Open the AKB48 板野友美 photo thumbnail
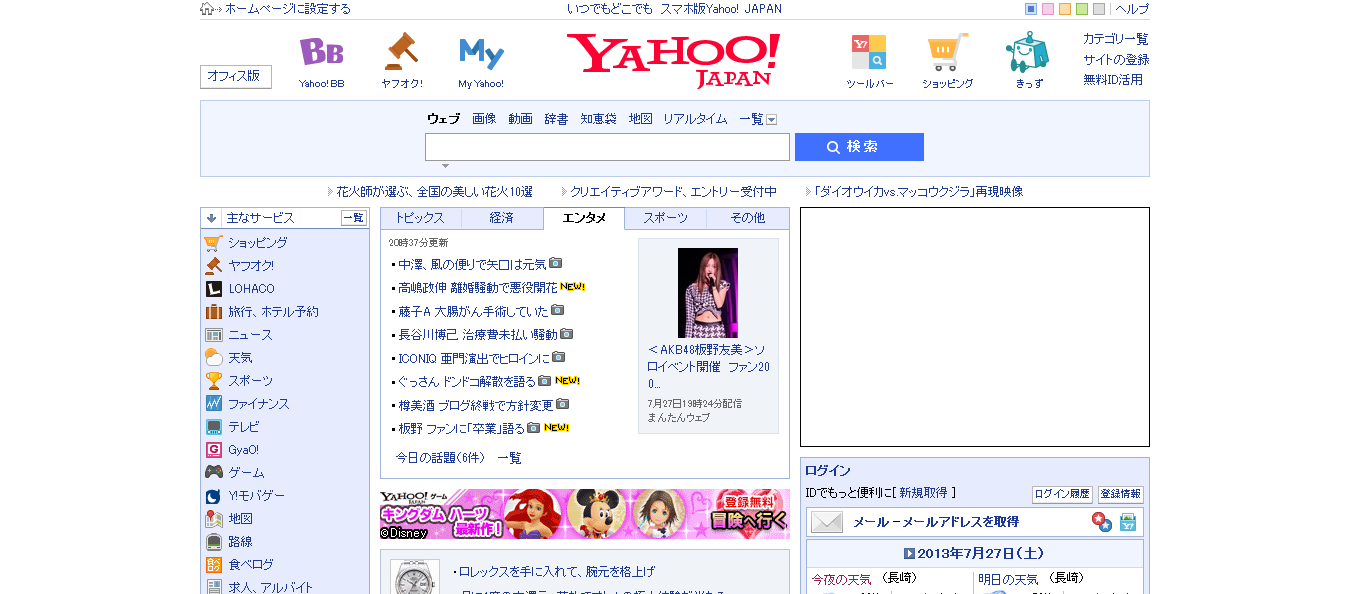 tap(708, 293)
